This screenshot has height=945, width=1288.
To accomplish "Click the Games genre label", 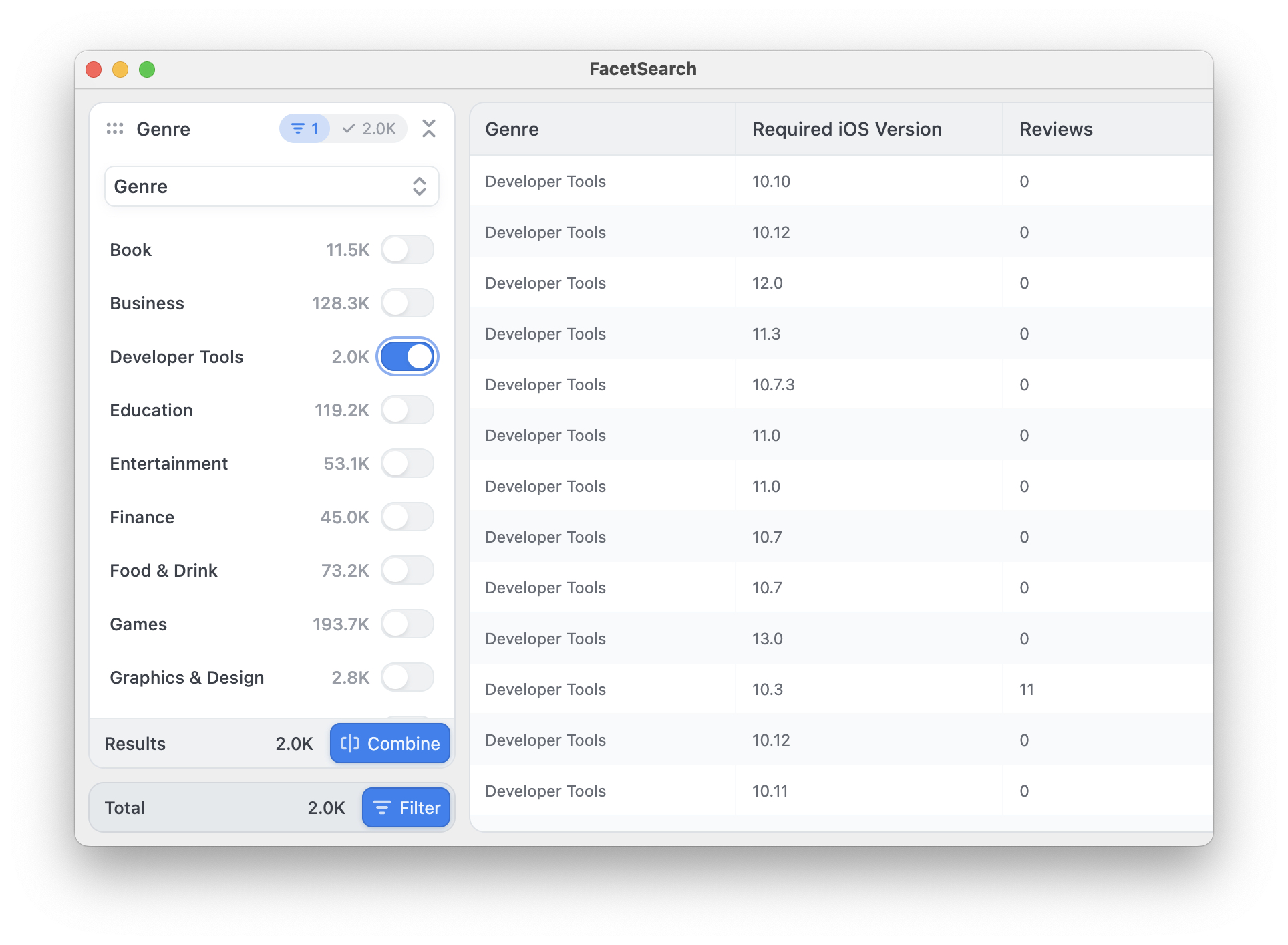I will point(138,624).
